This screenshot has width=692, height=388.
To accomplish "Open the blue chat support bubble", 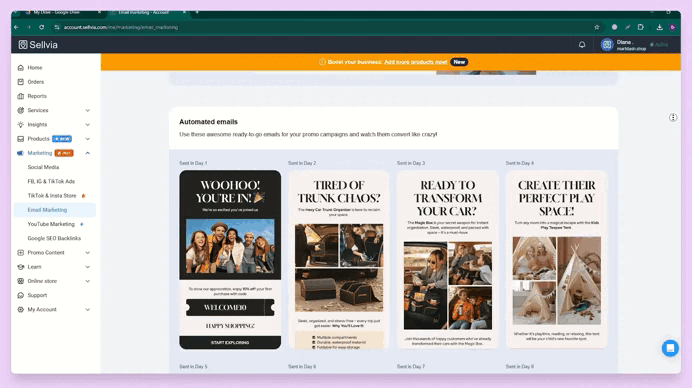I will [670, 348].
